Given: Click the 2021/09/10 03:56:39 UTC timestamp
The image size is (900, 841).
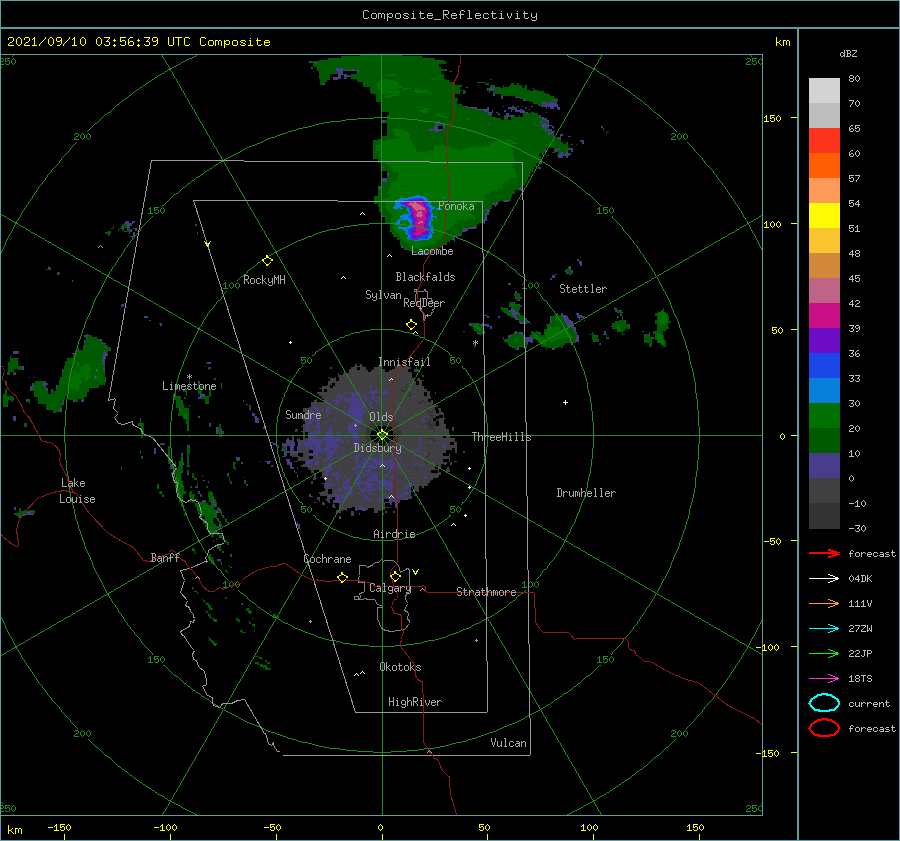Looking at the screenshot, I should tap(138, 42).
